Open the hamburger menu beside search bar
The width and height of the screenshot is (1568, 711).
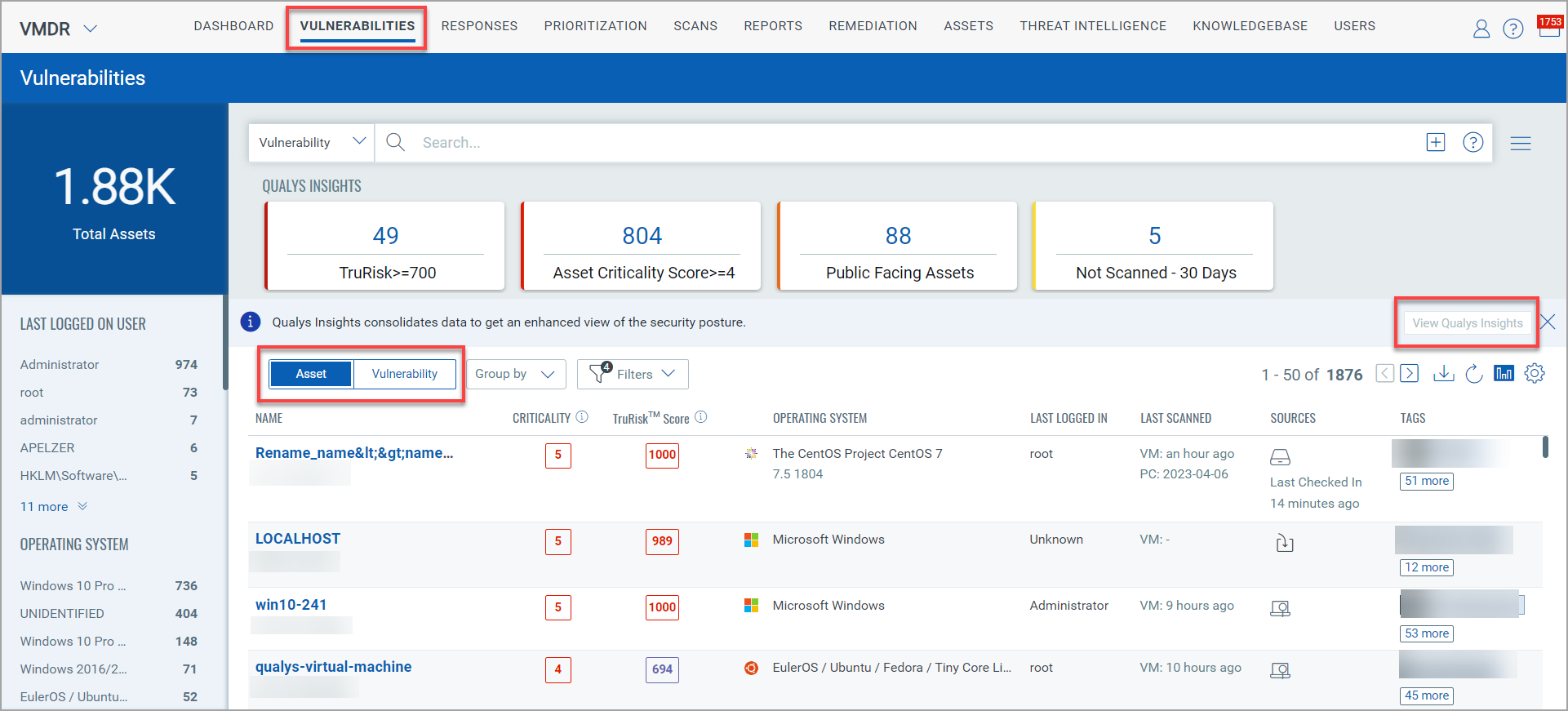(x=1520, y=144)
